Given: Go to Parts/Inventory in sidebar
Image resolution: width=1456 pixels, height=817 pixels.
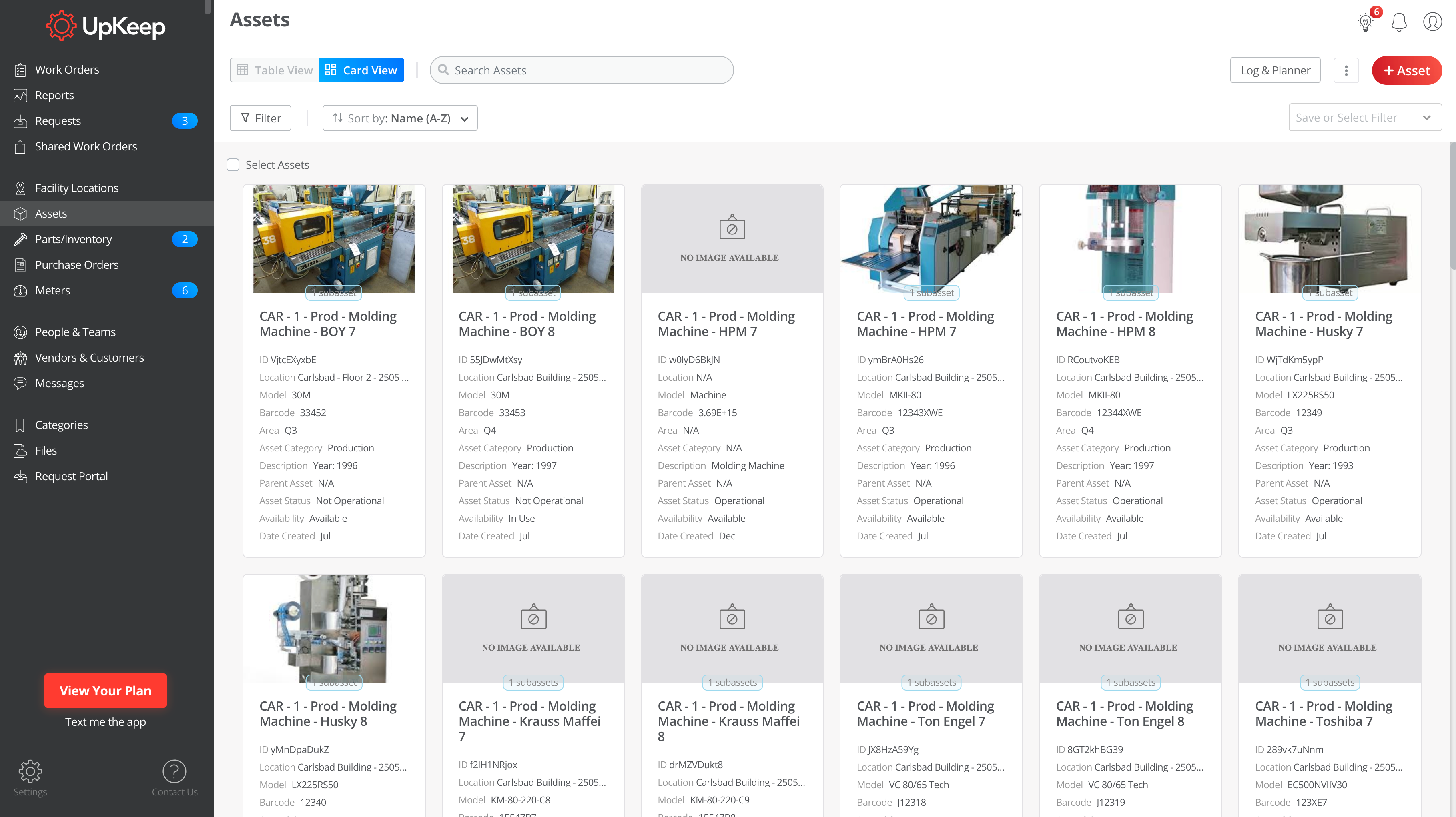Looking at the screenshot, I should click(x=74, y=240).
